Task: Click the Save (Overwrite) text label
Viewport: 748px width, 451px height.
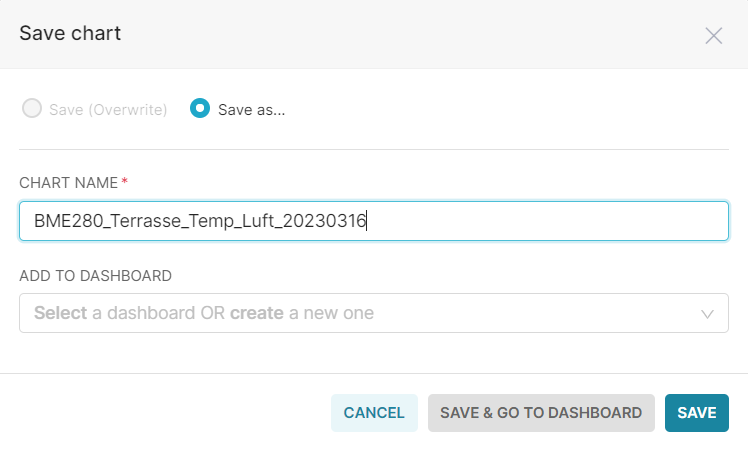Action: [108, 110]
